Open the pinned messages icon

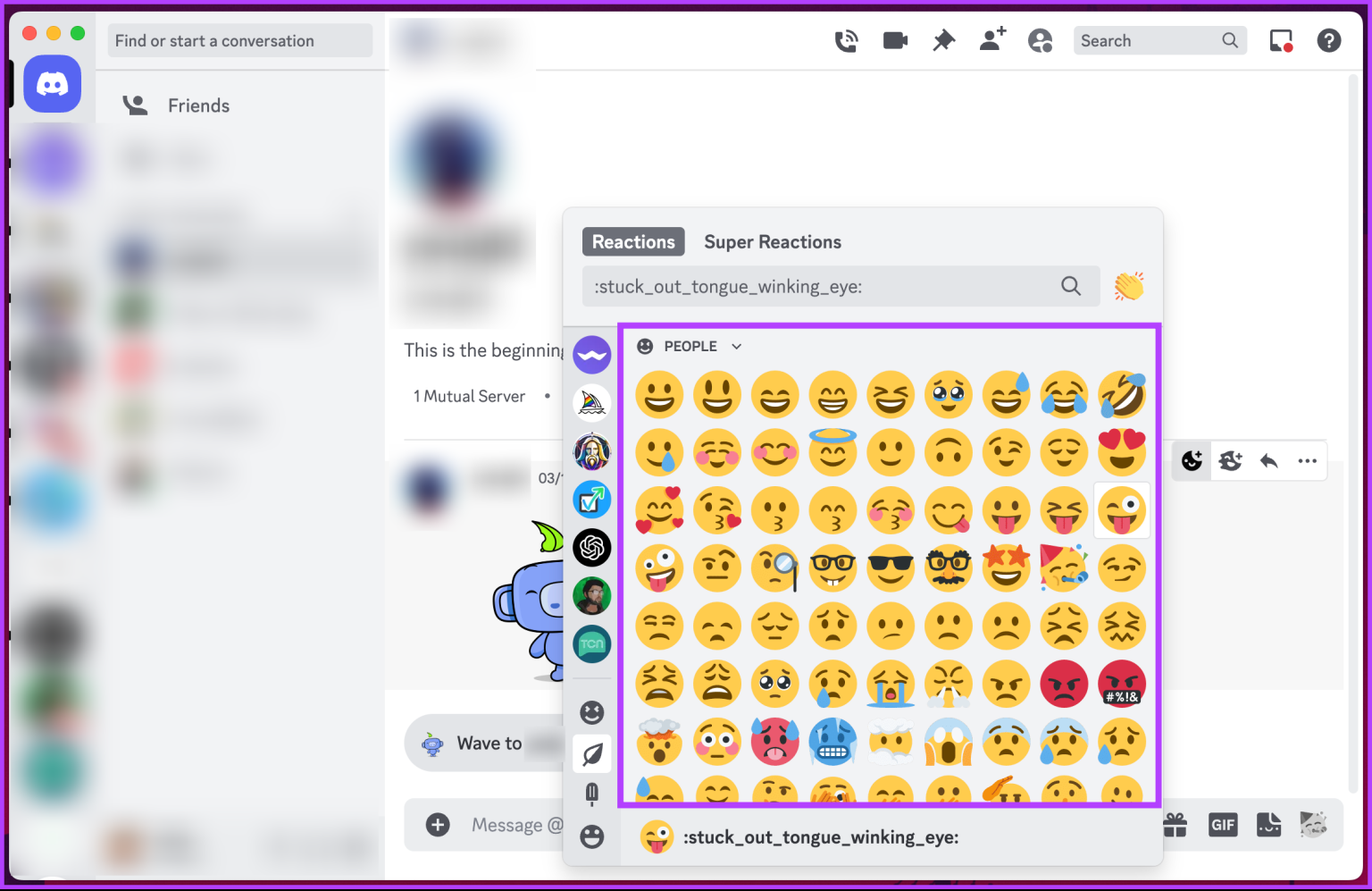click(943, 40)
